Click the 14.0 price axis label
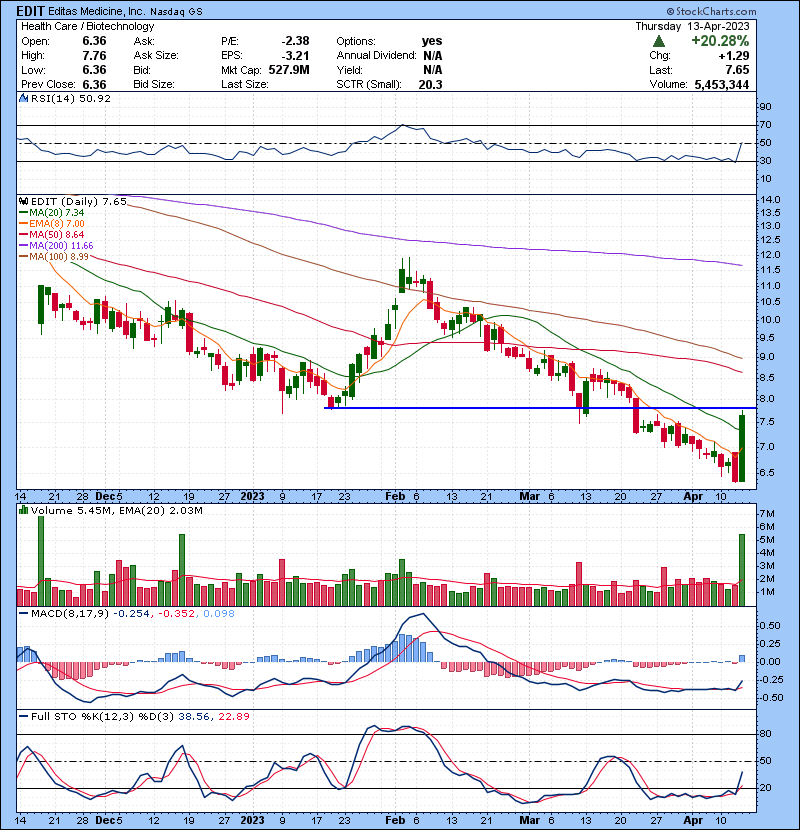The image size is (800, 830). tap(770, 200)
